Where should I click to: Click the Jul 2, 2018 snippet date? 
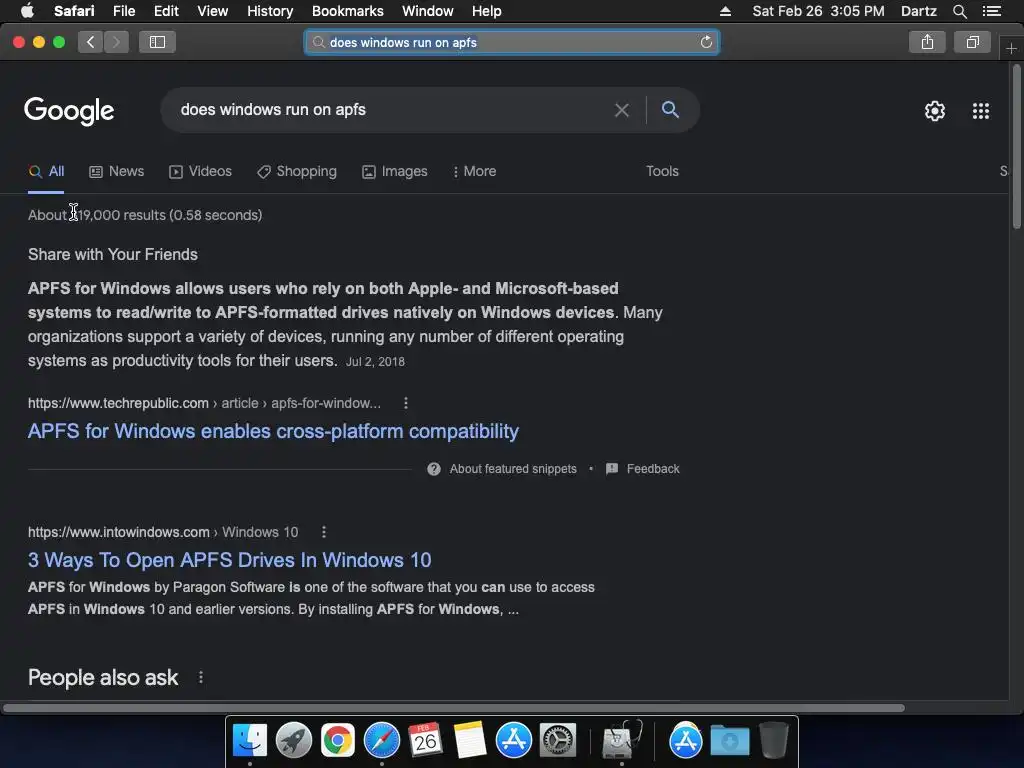[x=375, y=362]
